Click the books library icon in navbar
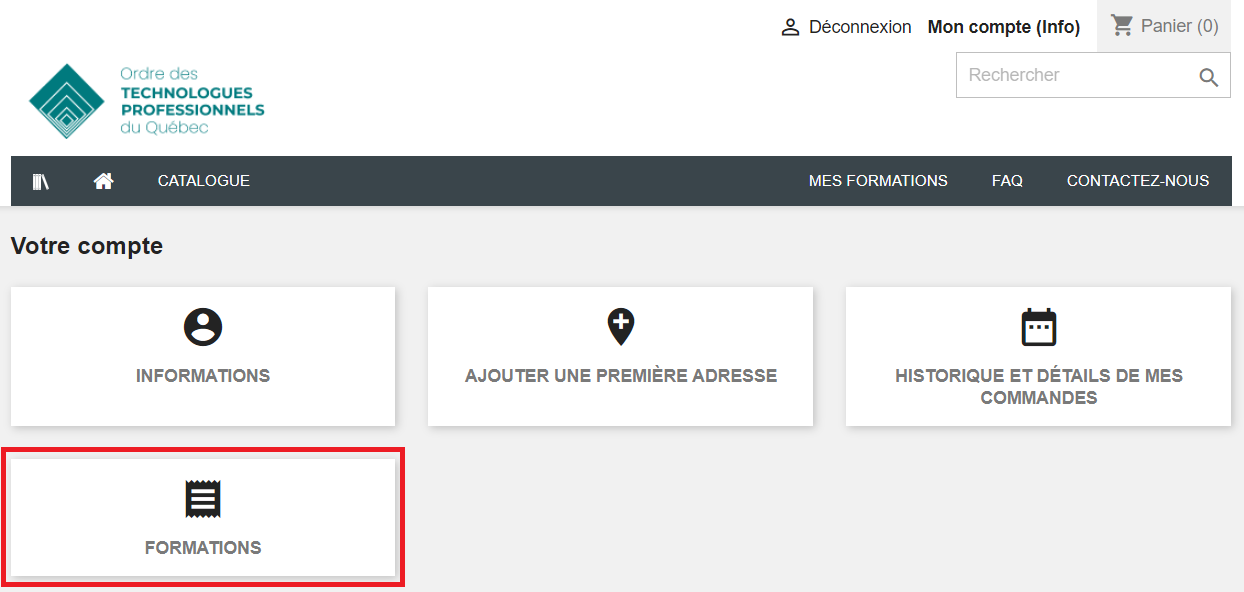The image size is (1244, 592). 40,181
